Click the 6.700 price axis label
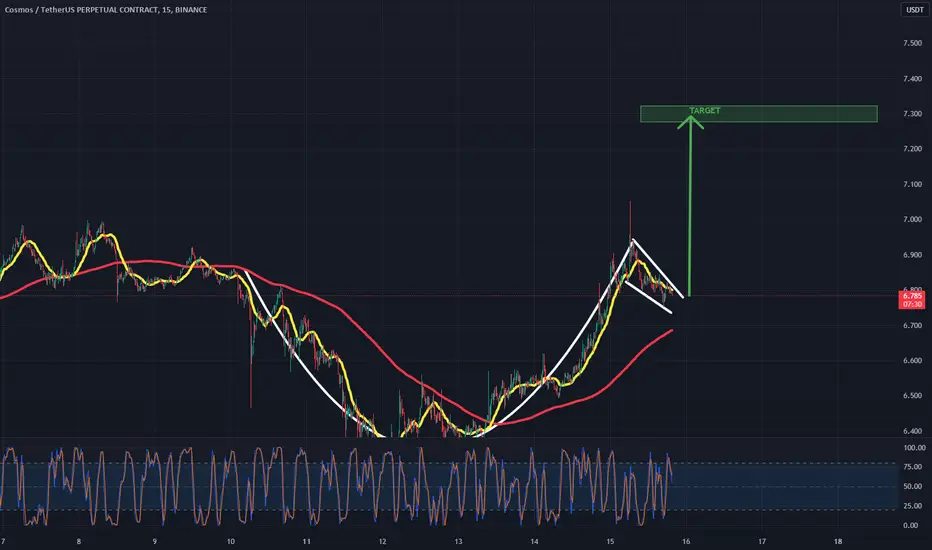Viewport: 932px width, 550px height. [912, 325]
